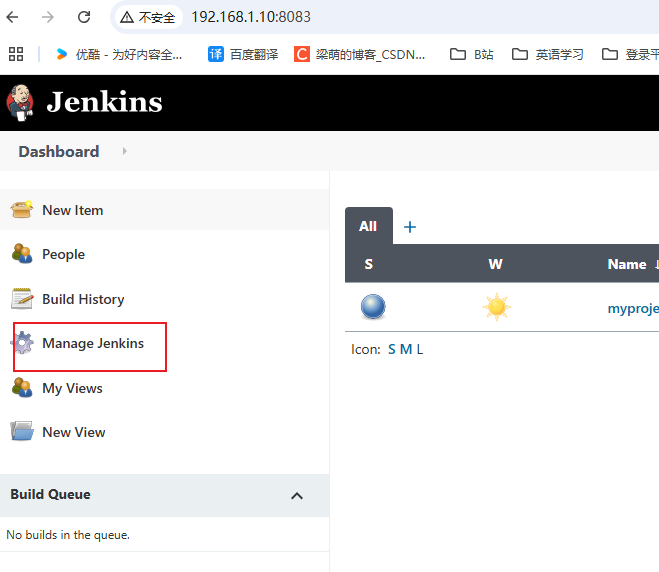Click the Build History notepad icon
Image resolution: width=659 pixels, height=572 pixels.
[x=22, y=299]
